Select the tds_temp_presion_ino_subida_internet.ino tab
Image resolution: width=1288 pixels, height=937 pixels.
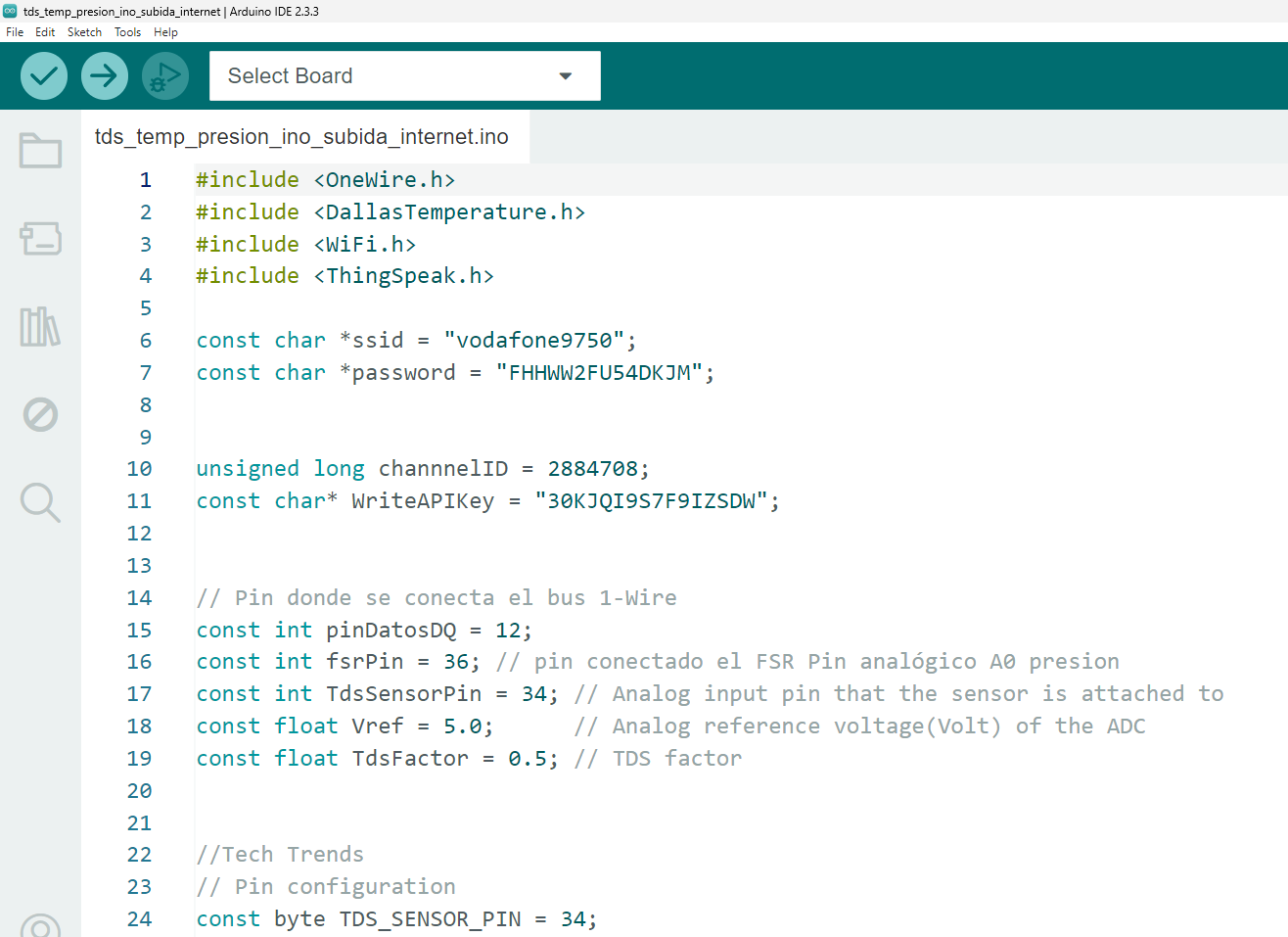[301, 137]
